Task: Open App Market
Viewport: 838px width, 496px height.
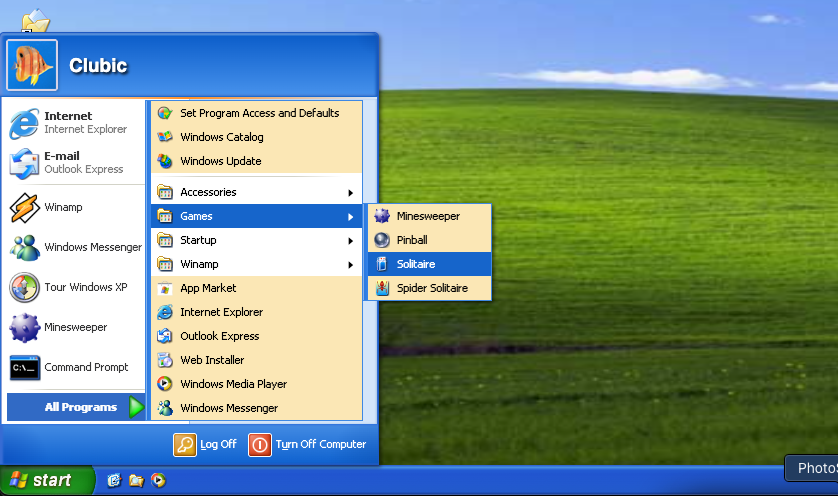Action: coord(257,288)
